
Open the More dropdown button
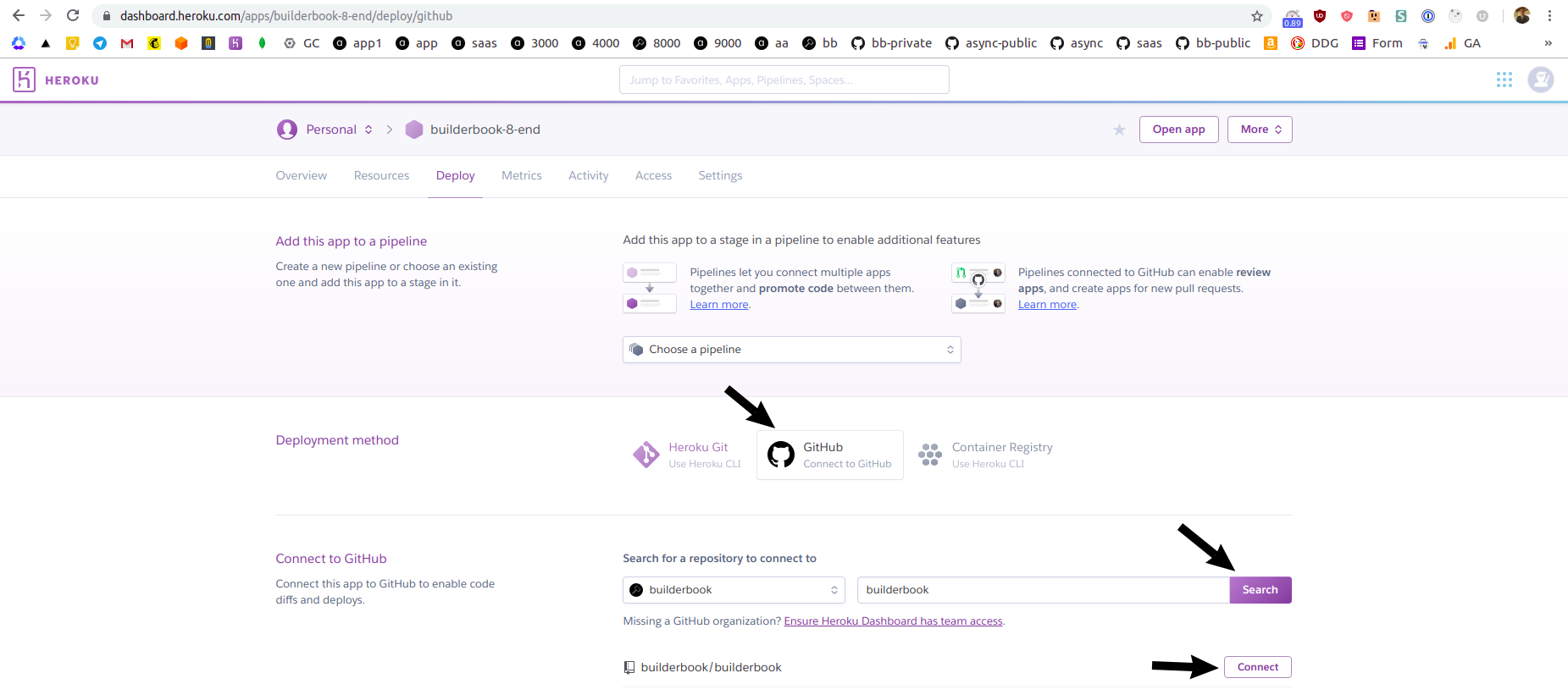(x=1260, y=130)
